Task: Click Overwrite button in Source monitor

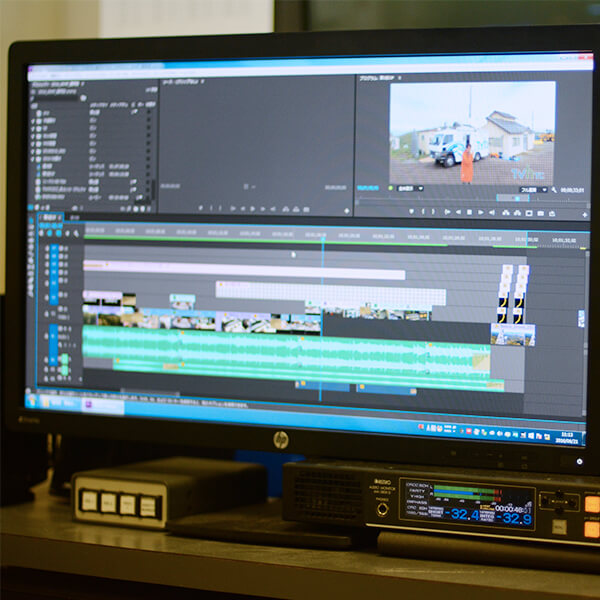Action: pyautogui.click(x=296, y=209)
